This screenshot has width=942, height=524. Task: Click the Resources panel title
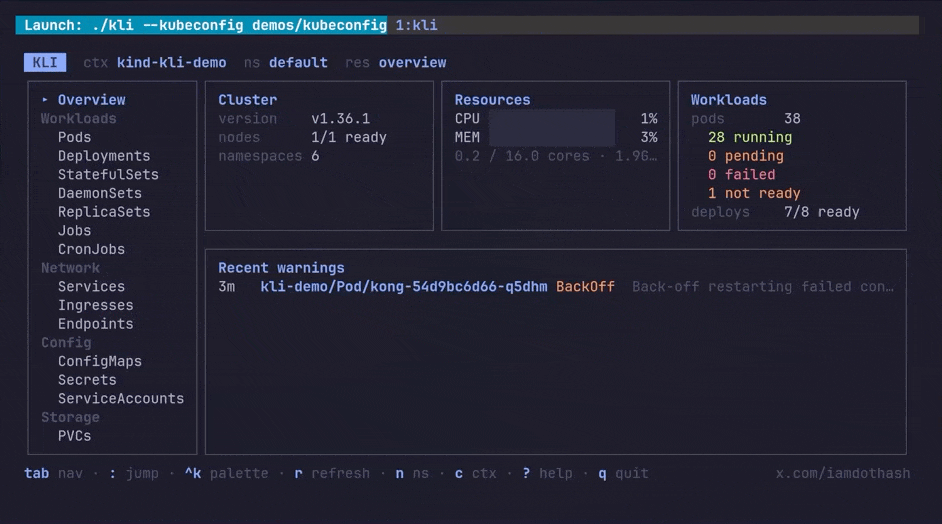click(492, 100)
